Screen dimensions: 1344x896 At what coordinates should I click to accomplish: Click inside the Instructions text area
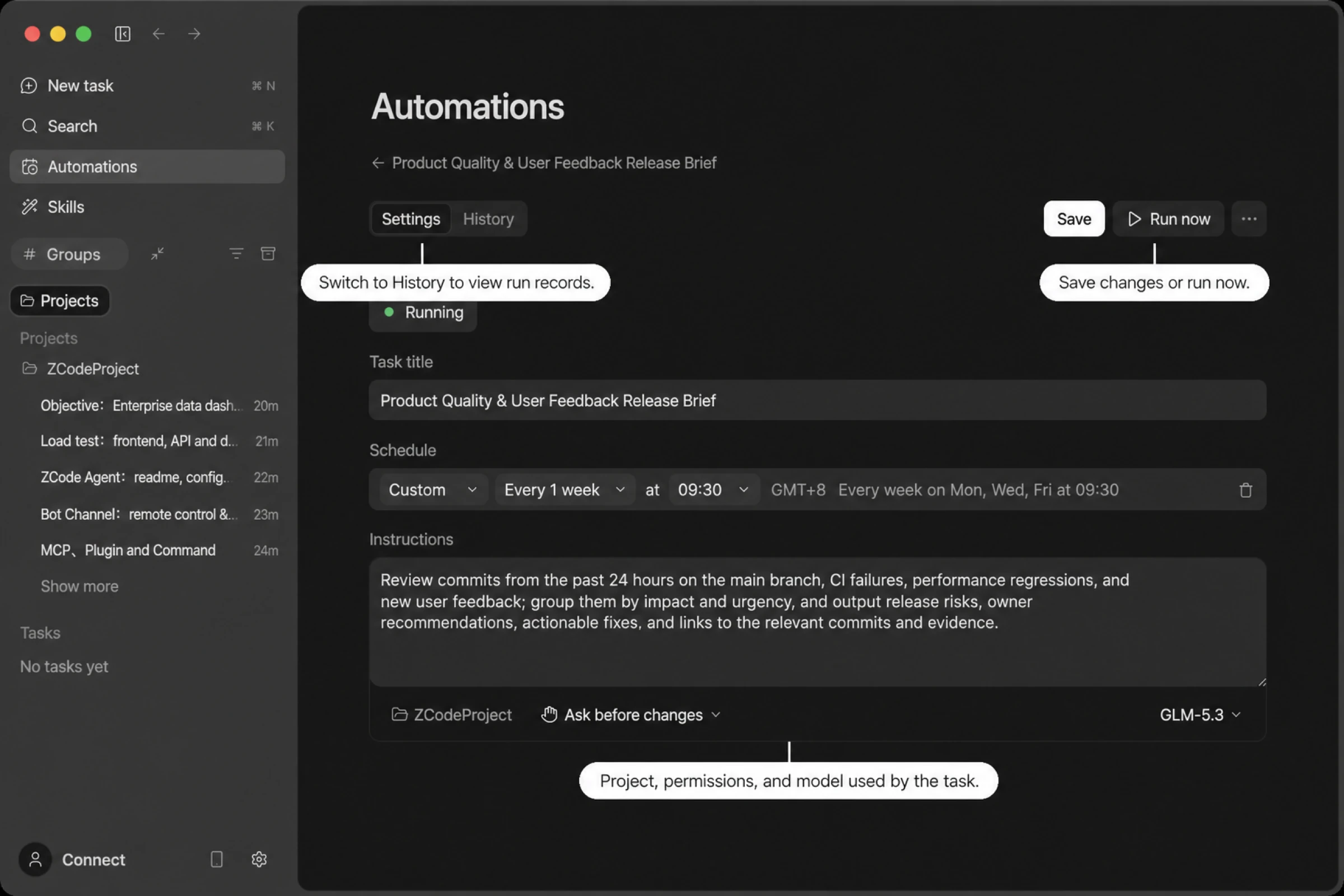tap(818, 622)
